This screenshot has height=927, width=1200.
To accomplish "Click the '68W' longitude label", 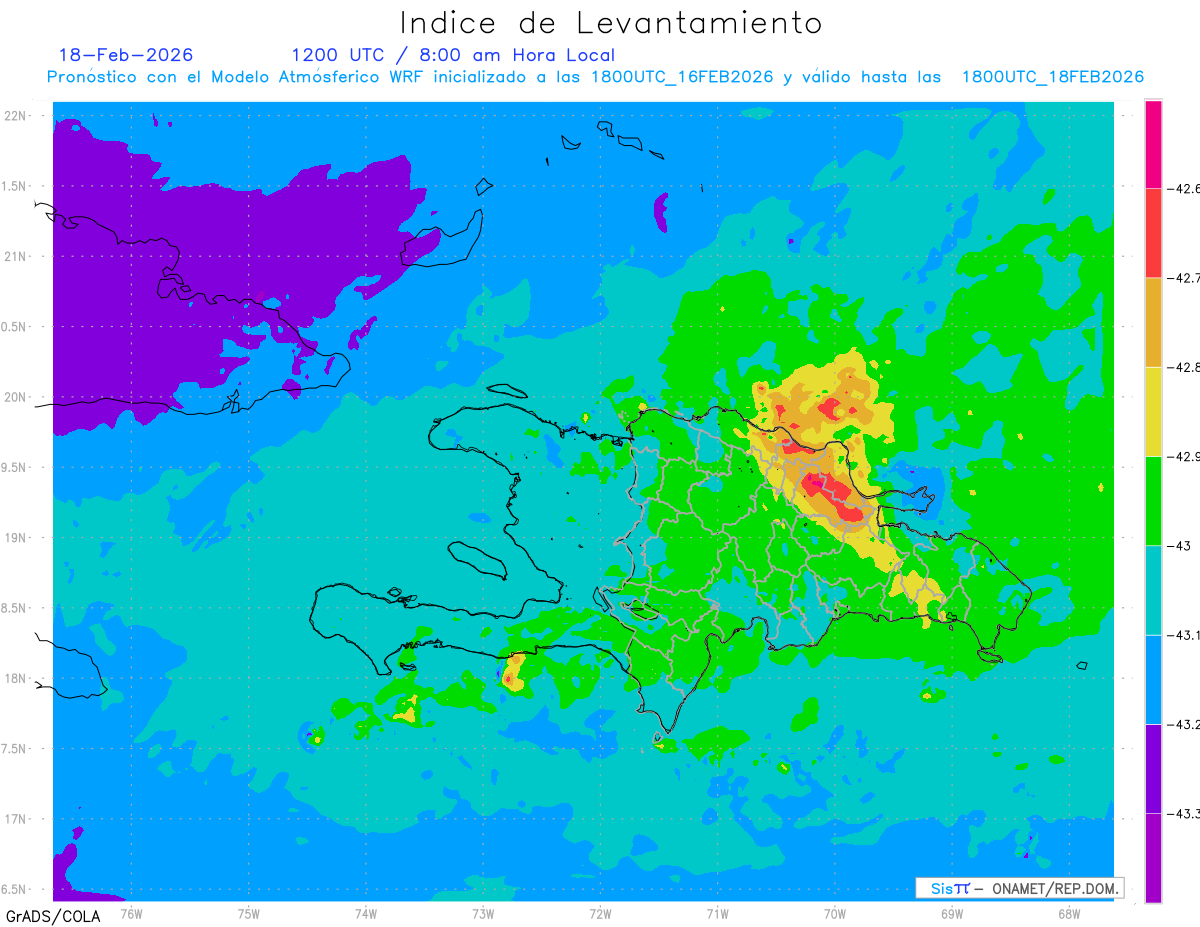I will click(1069, 913).
